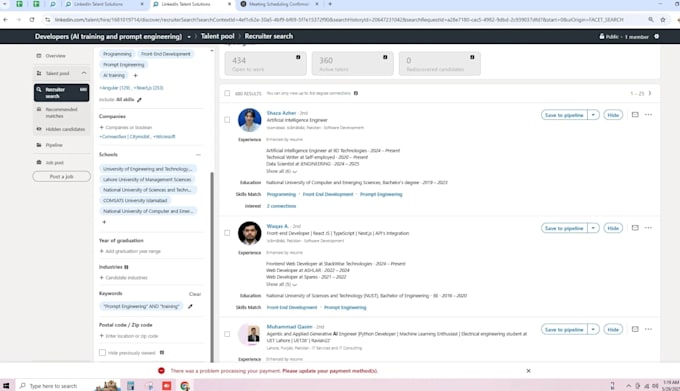Viewport: 680px width, 391px height.
Task: Open more options for Muhammad Qasim
Action: [x=648, y=329]
